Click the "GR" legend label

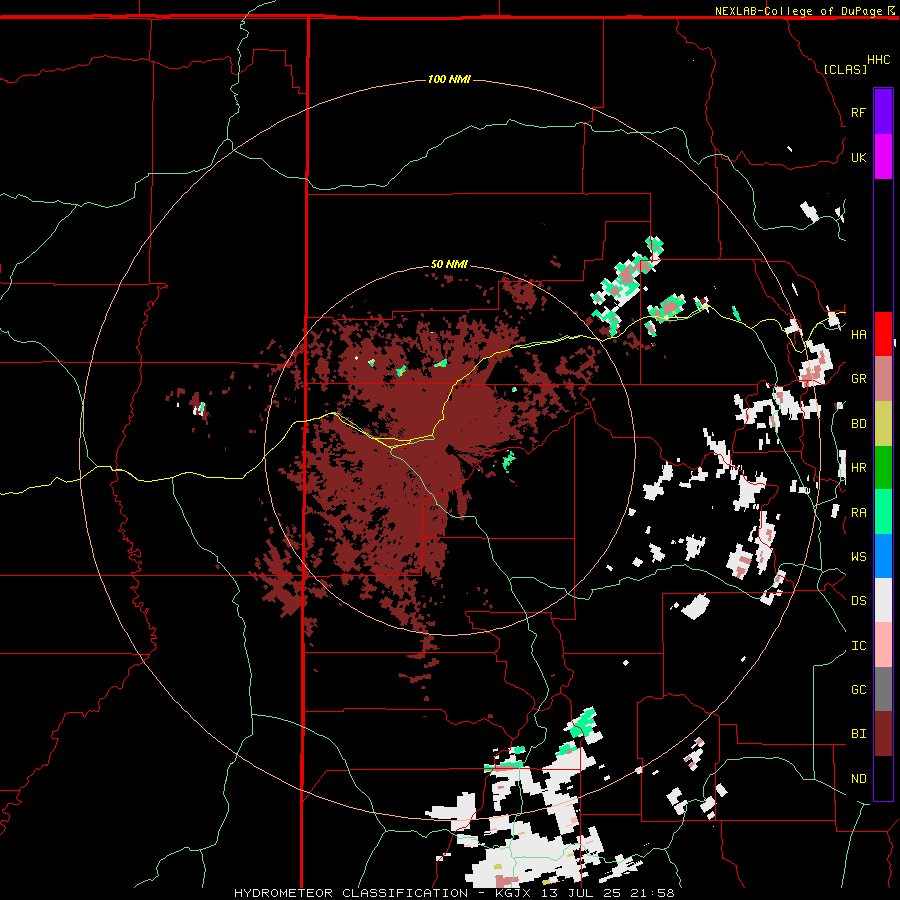(x=858, y=379)
